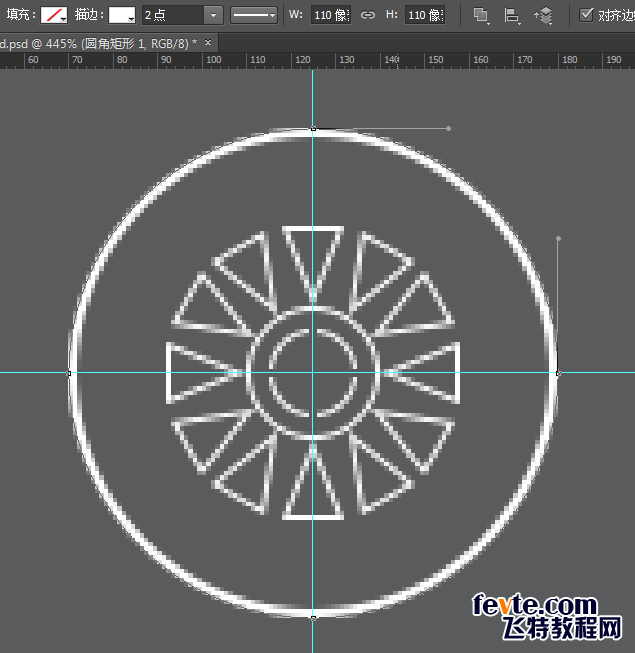
Task: Open the path alignment icon menu
Action: pyautogui.click(x=512, y=16)
